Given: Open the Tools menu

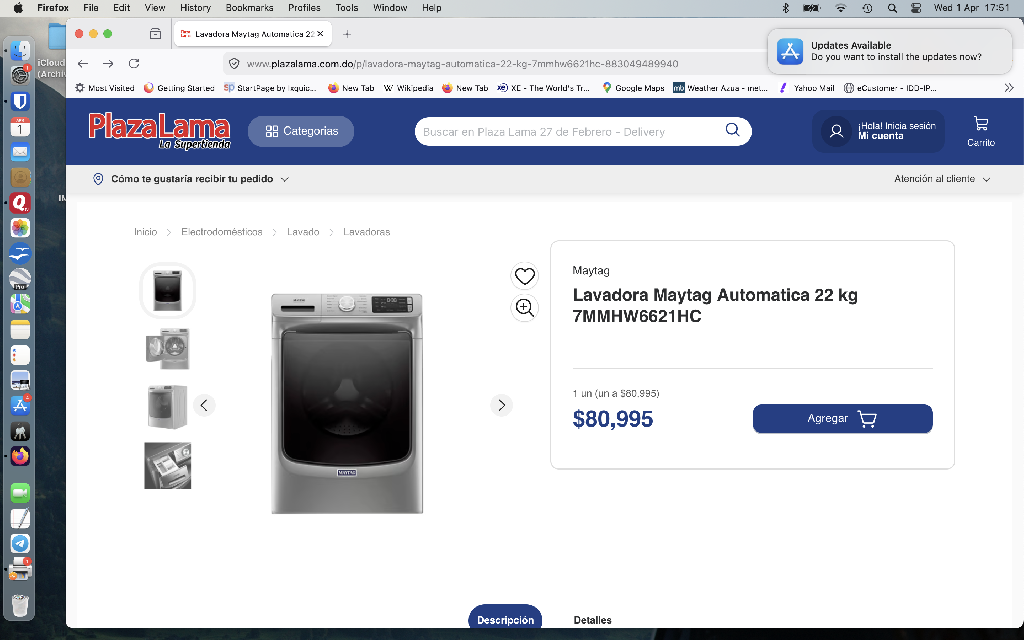Looking at the screenshot, I should click(347, 8).
